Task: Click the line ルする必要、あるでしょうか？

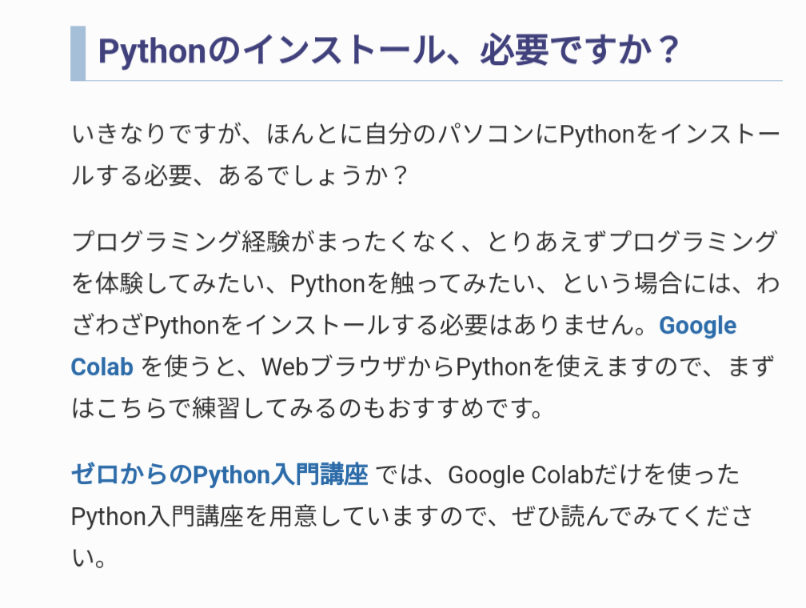Action: click(x=241, y=176)
